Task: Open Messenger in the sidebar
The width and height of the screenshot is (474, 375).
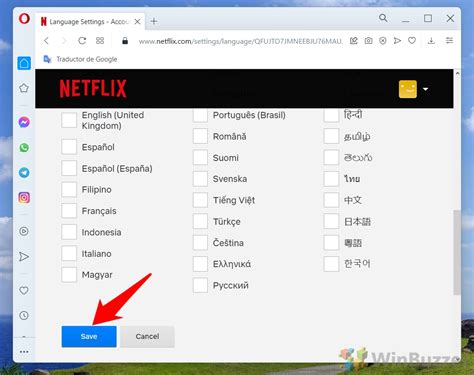Action: [24, 122]
